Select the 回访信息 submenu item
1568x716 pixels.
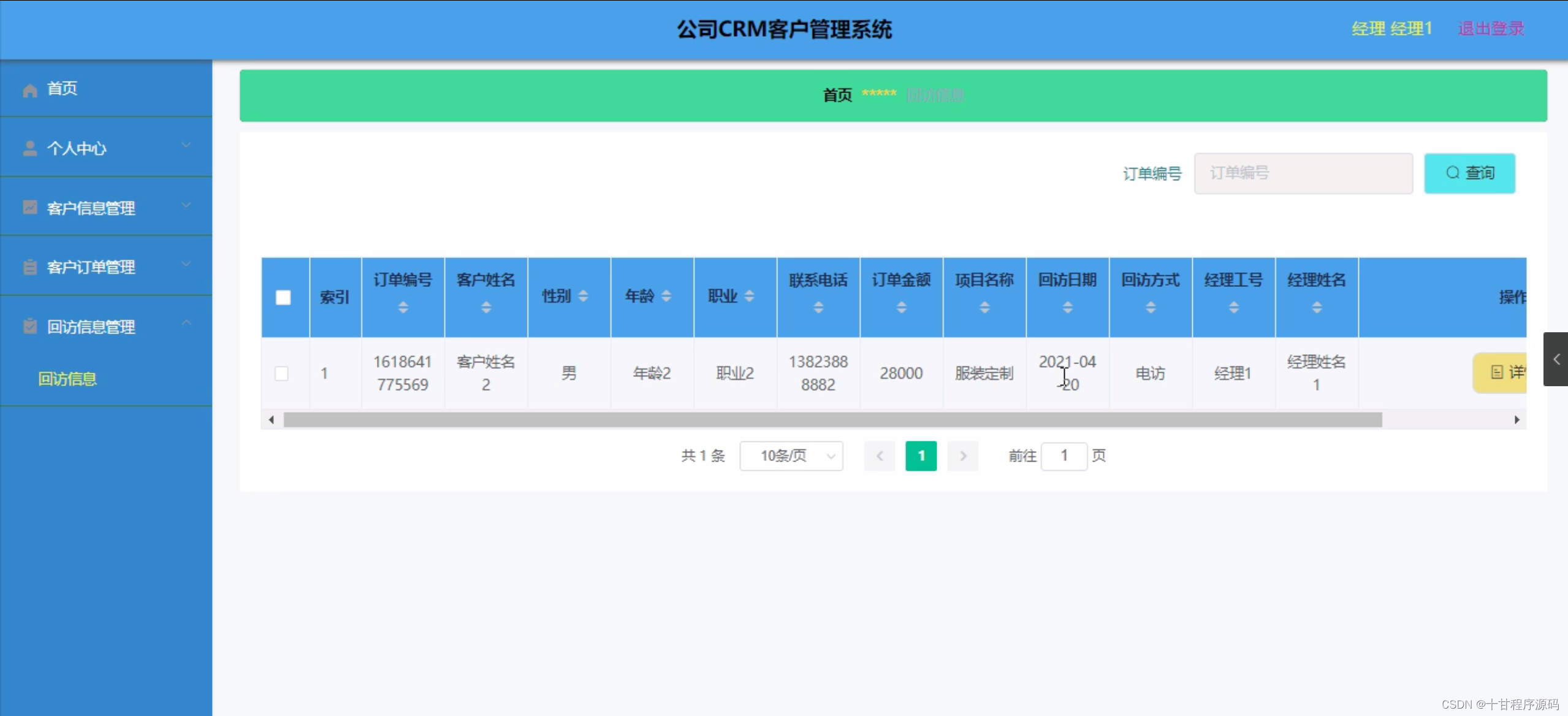tap(67, 379)
